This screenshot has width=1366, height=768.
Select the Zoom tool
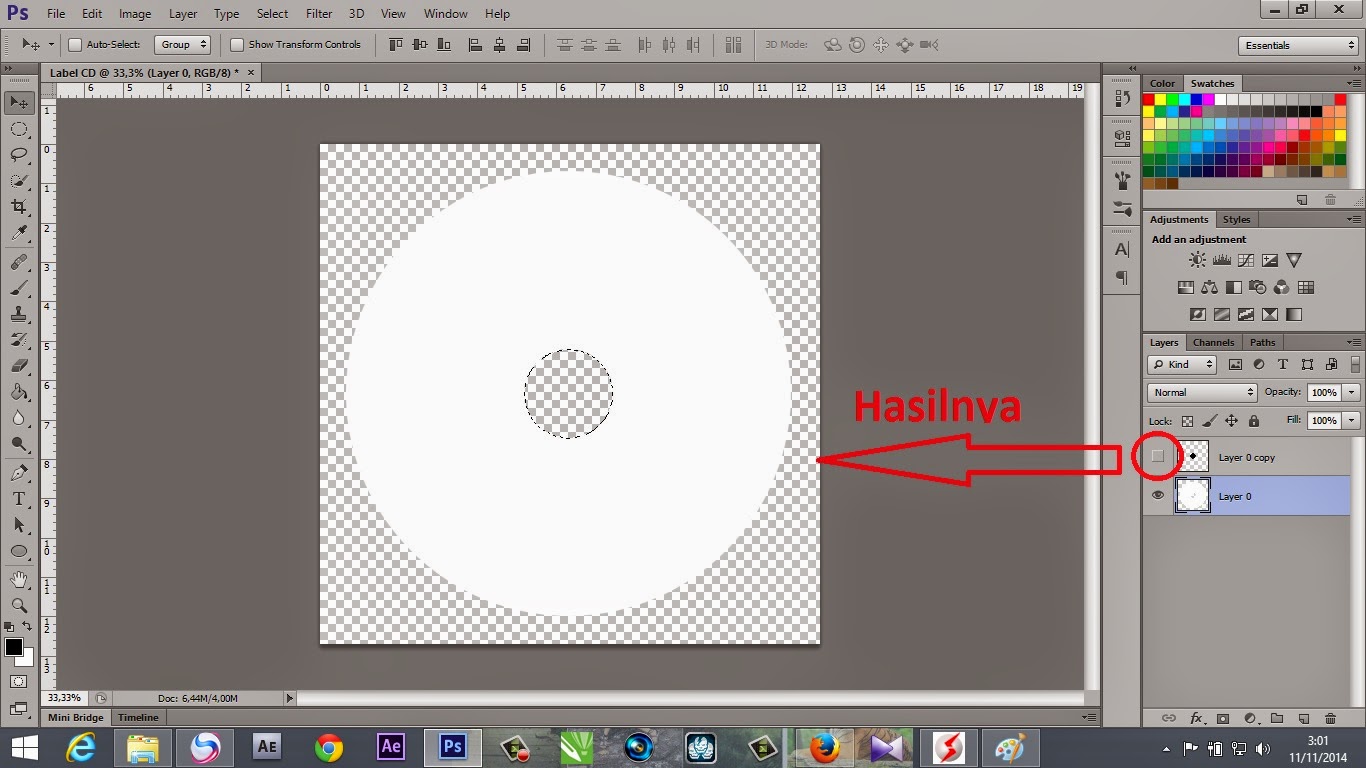[20, 606]
